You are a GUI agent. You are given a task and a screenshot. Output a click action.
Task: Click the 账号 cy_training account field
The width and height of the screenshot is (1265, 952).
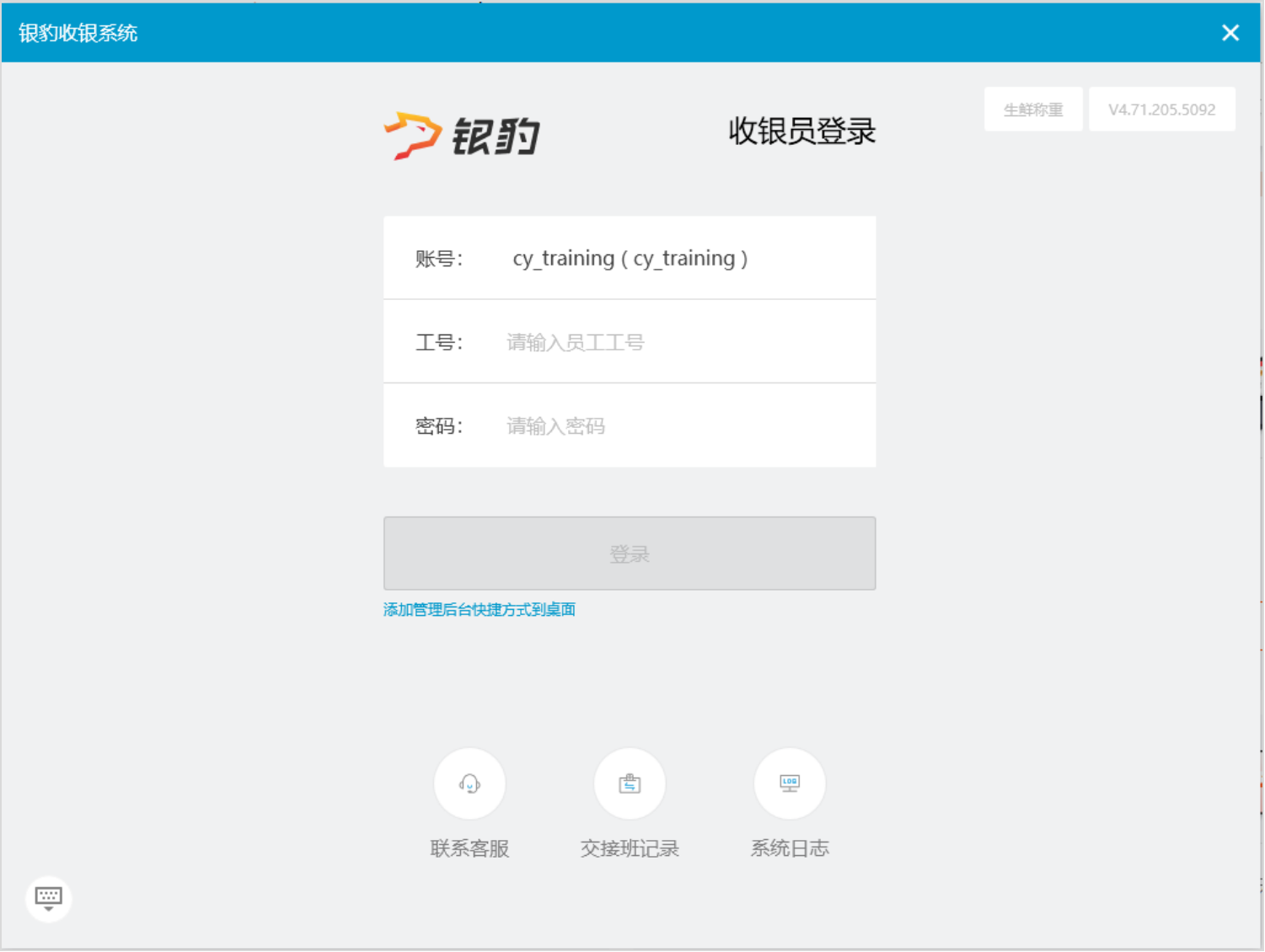(x=630, y=258)
